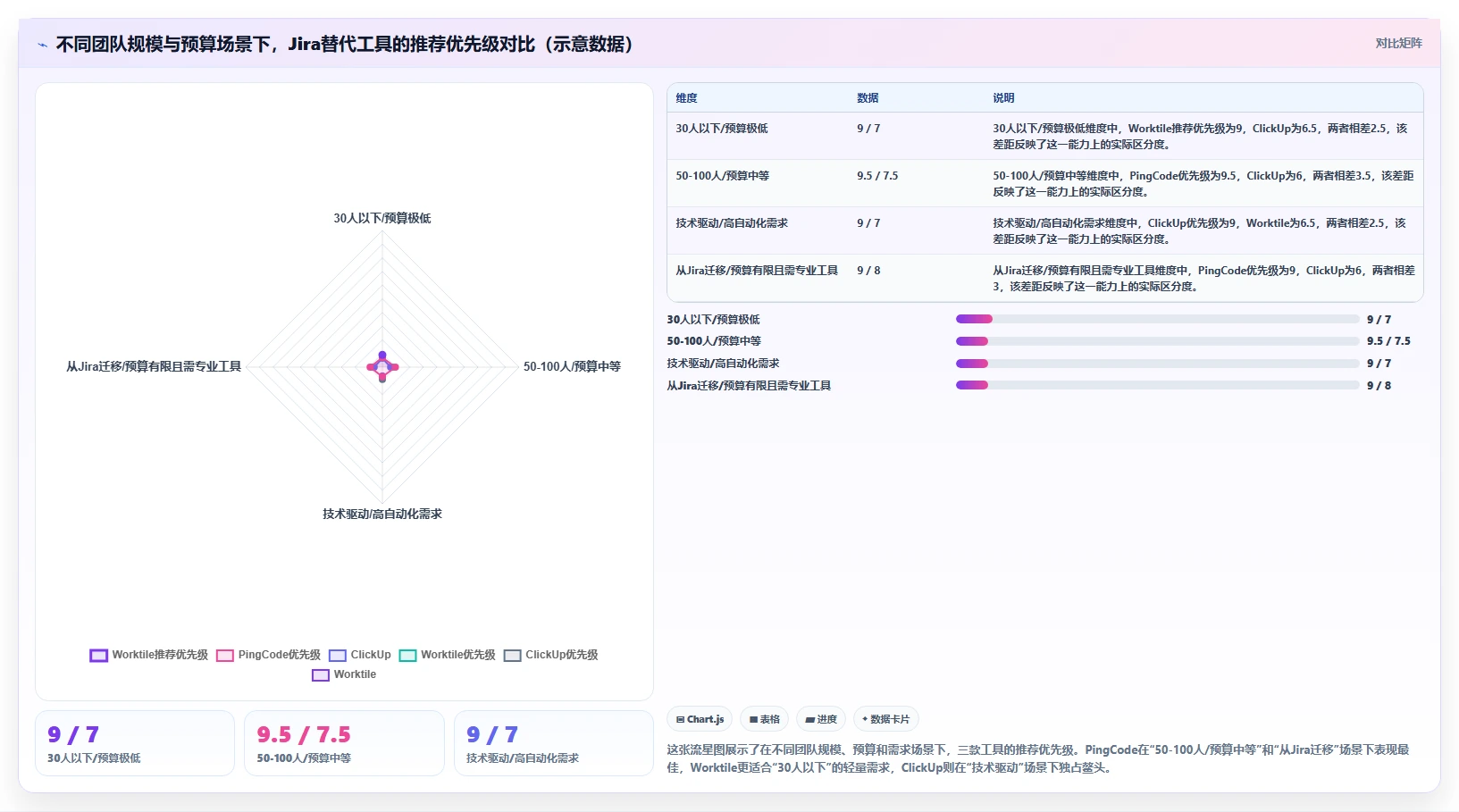This screenshot has height=812, width=1459.
Task: Click the 9 / 8 value beside the progress bar
Action: click(x=1379, y=386)
